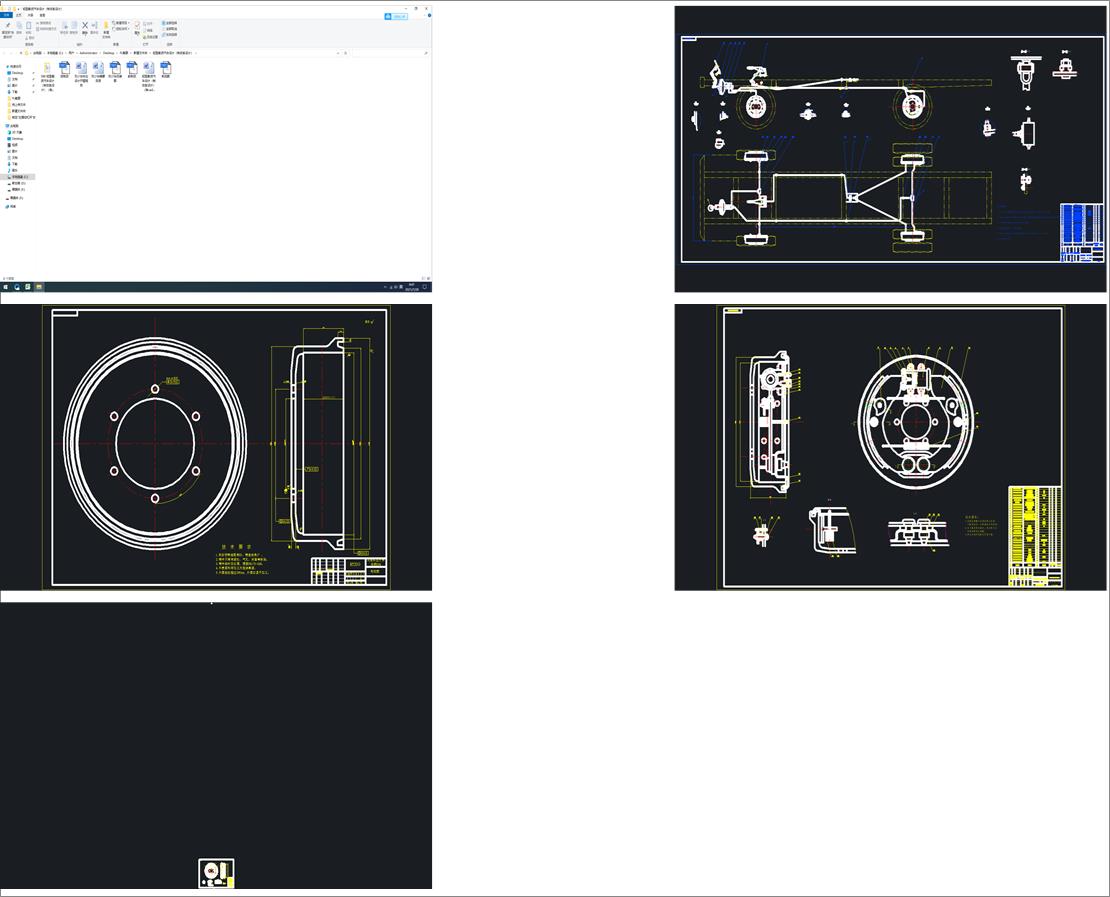
Task: Select Desktop under Quick access
Action: pos(16,73)
